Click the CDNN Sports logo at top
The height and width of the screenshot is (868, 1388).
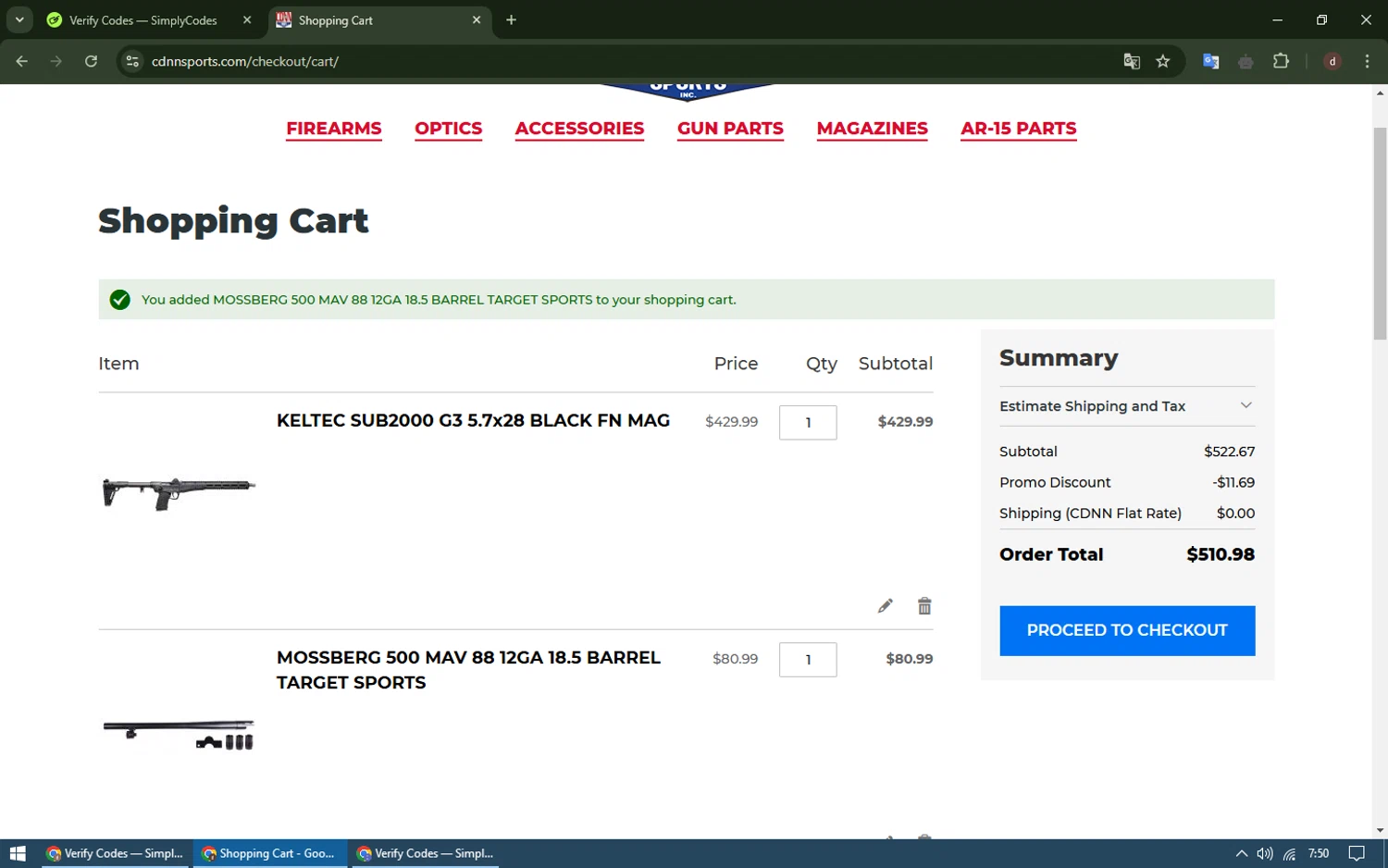688,91
